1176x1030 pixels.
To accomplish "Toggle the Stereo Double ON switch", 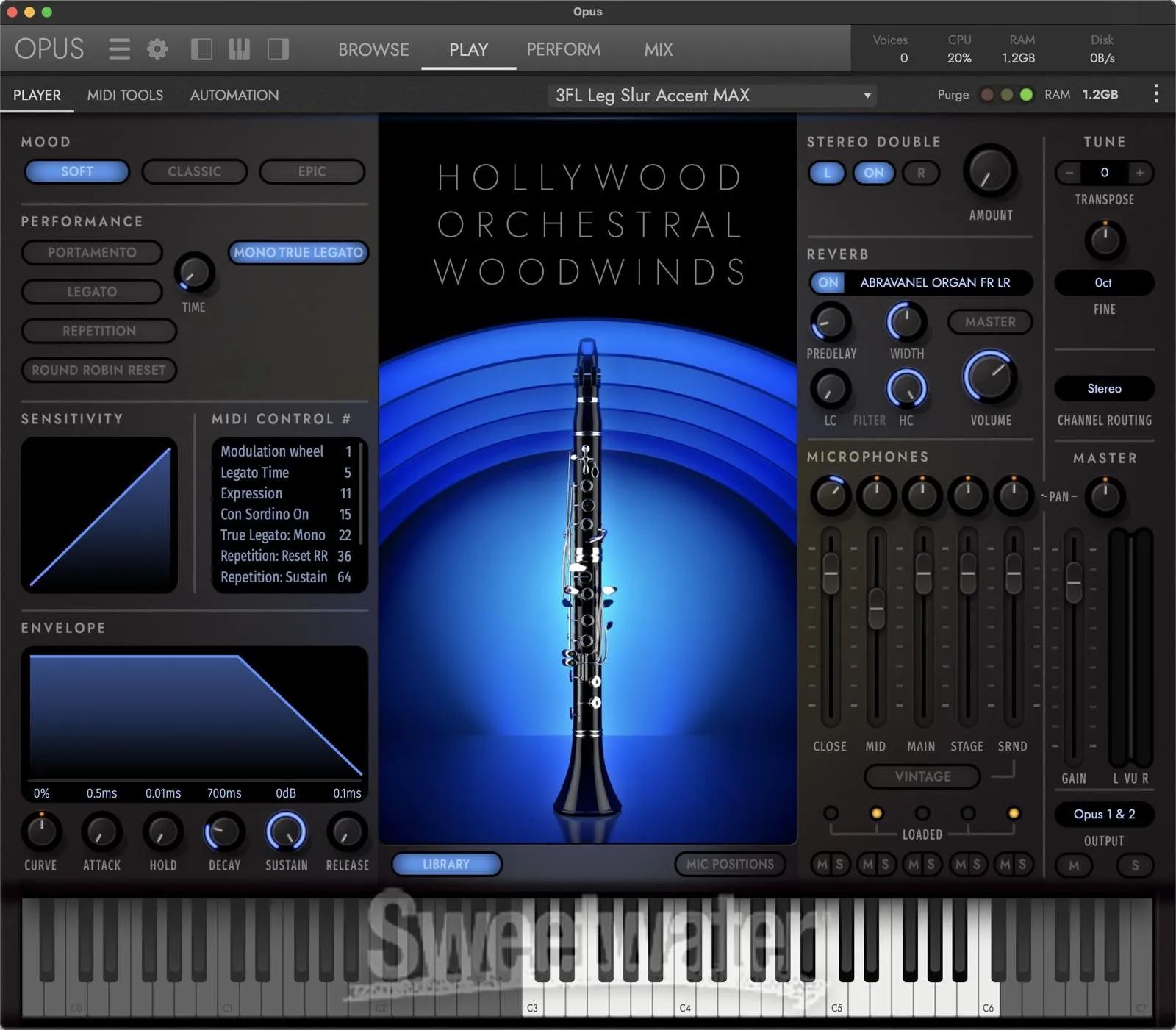I will (874, 173).
